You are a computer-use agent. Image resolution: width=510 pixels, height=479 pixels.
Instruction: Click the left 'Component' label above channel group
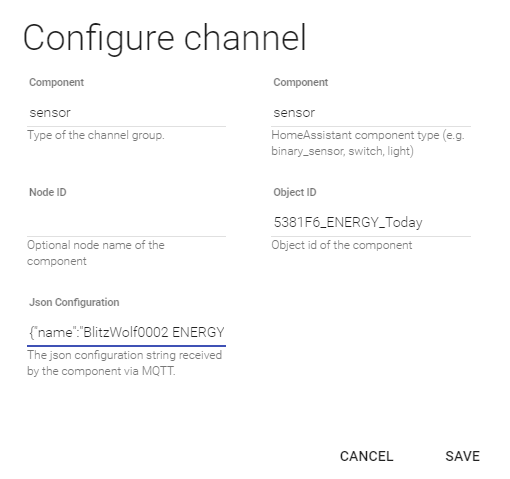pyautogui.click(x=56, y=82)
